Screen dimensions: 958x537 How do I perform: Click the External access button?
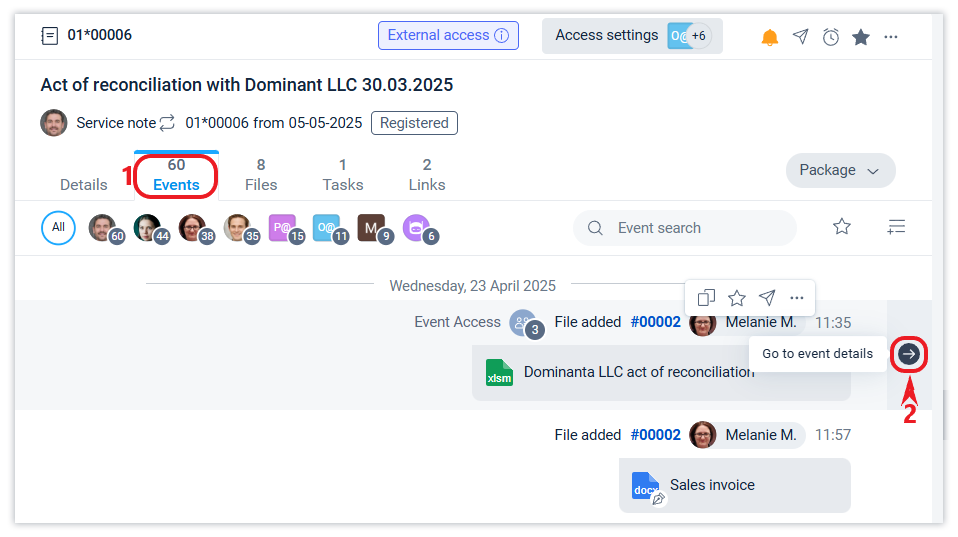pos(448,36)
